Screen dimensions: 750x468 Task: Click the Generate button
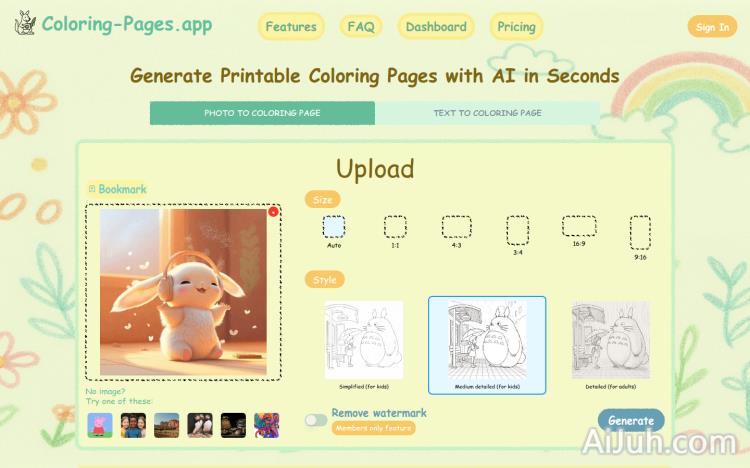[631, 421]
